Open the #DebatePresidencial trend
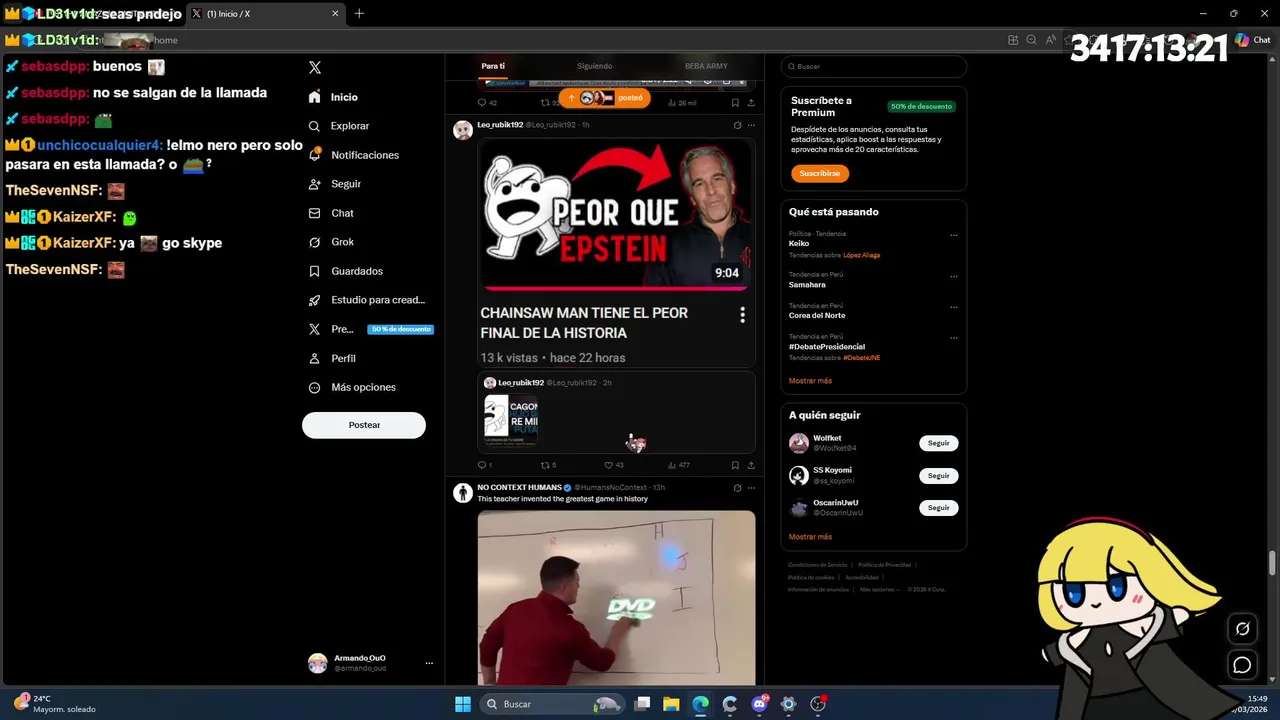 [x=827, y=347]
